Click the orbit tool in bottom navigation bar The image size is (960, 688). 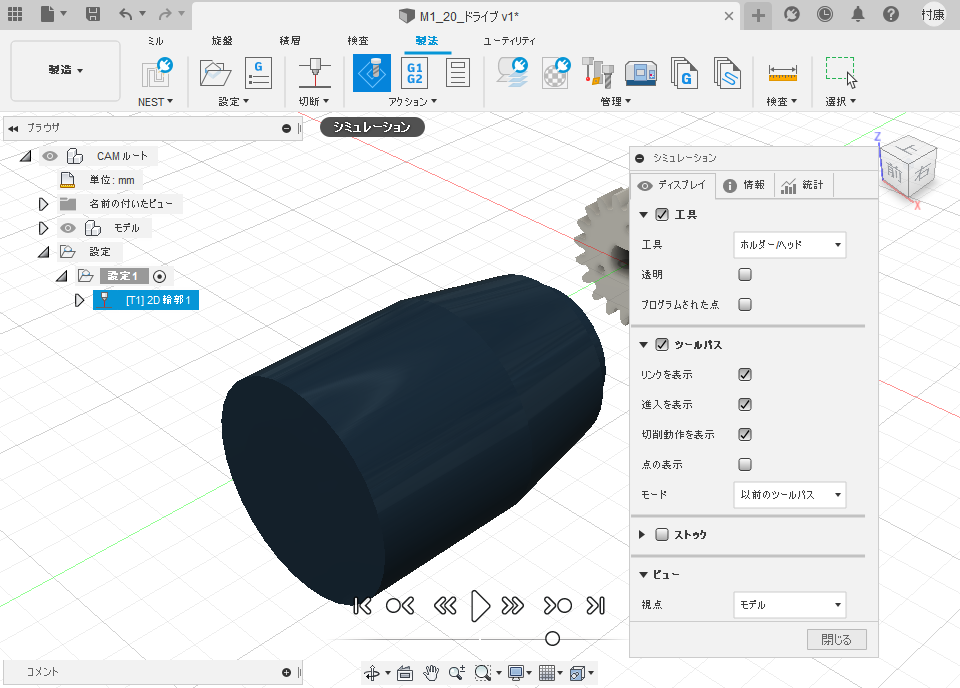coord(372,673)
